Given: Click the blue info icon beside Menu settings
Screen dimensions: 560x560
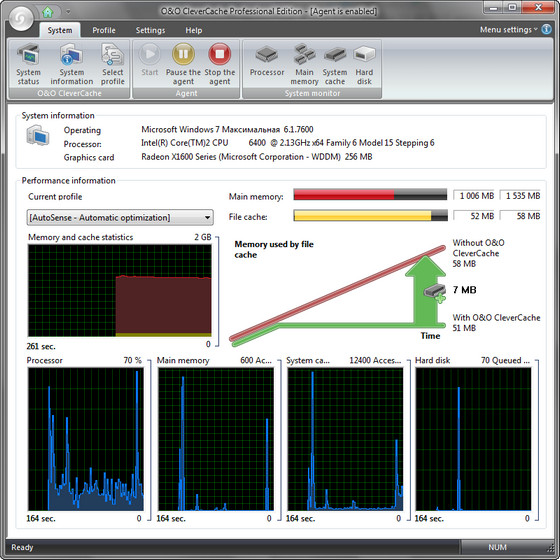Looking at the screenshot, I should click(x=546, y=29).
